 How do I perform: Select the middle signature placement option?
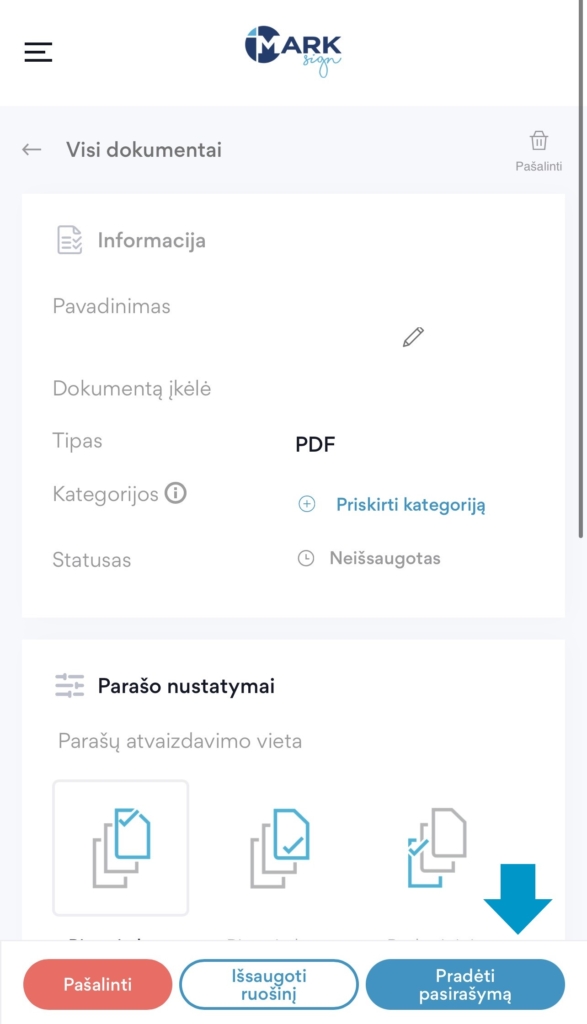pyautogui.click(x=280, y=848)
